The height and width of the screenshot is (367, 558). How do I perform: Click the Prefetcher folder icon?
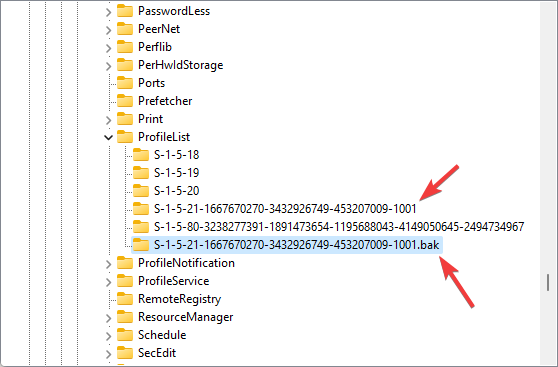click(125, 101)
